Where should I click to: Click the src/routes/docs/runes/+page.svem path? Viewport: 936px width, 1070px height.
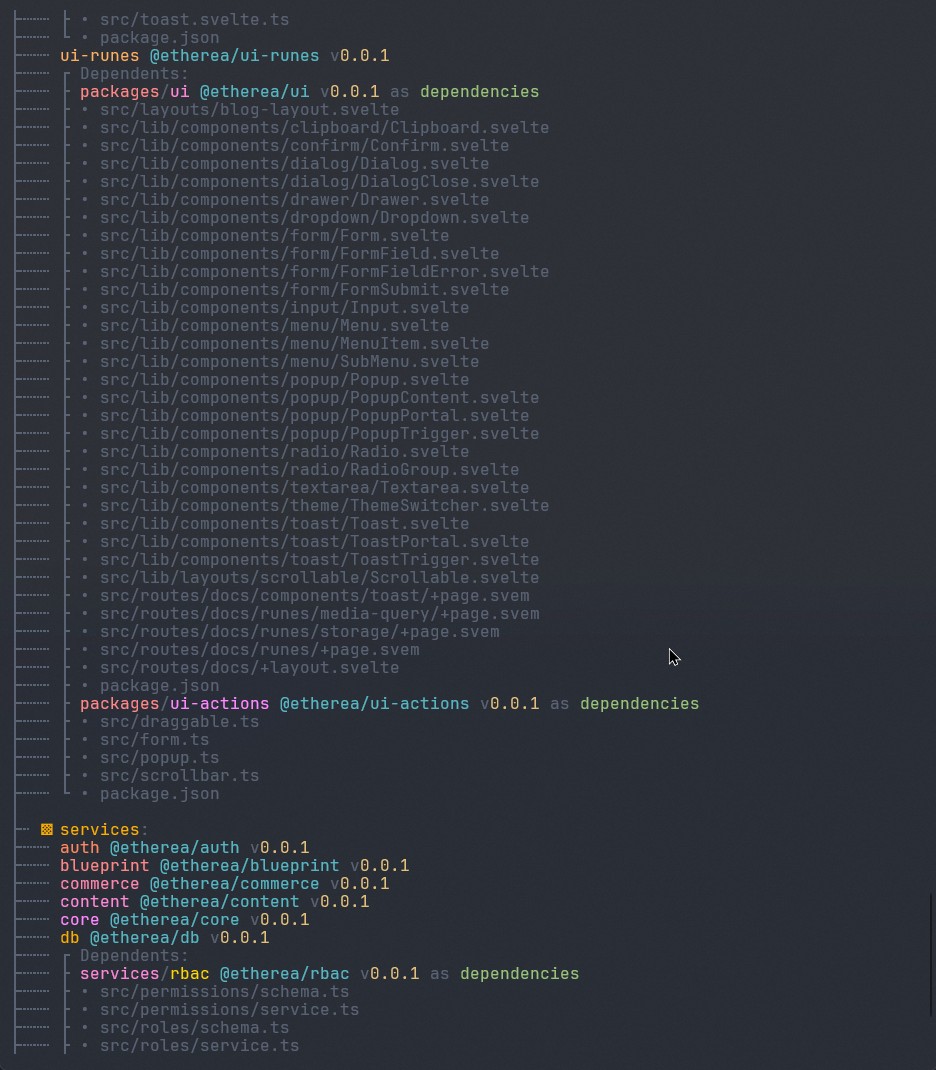[x=260, y=650]
